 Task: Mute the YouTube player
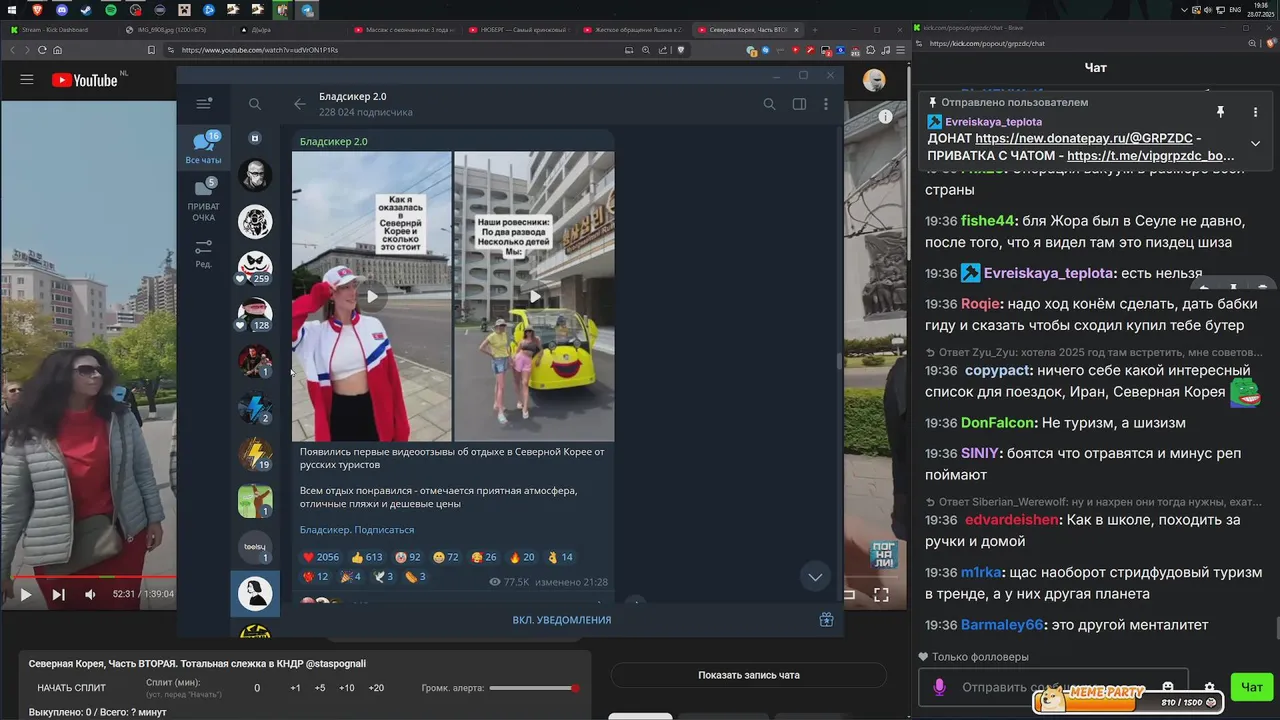[90, 594]
